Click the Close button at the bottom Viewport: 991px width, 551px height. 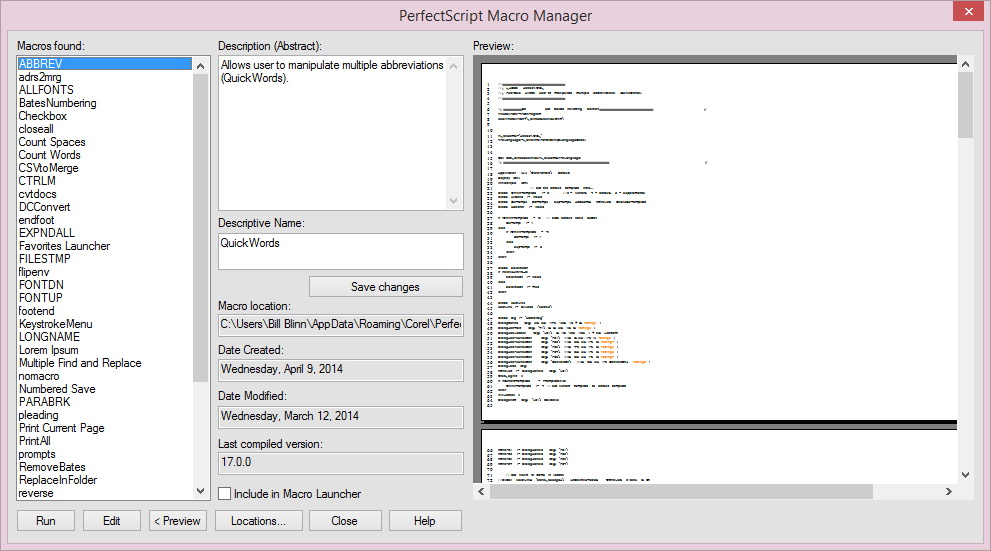pos(344,521)
